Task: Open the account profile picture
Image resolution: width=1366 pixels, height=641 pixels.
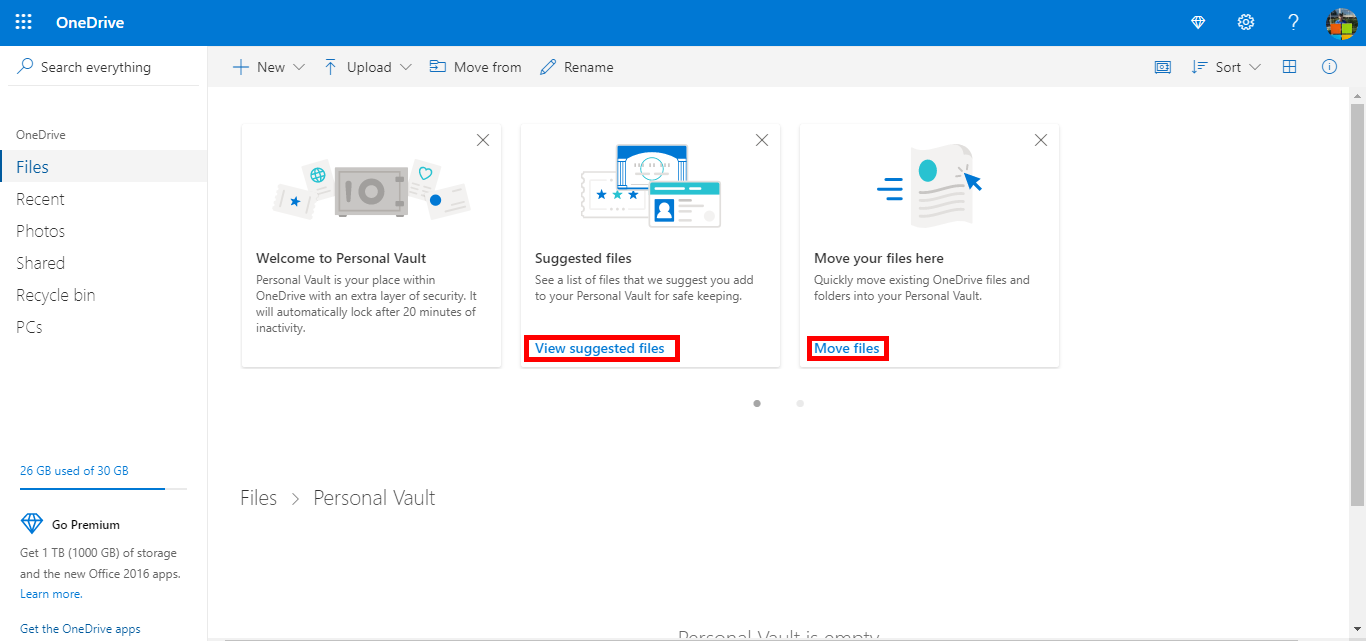Action: point(1341,22)
